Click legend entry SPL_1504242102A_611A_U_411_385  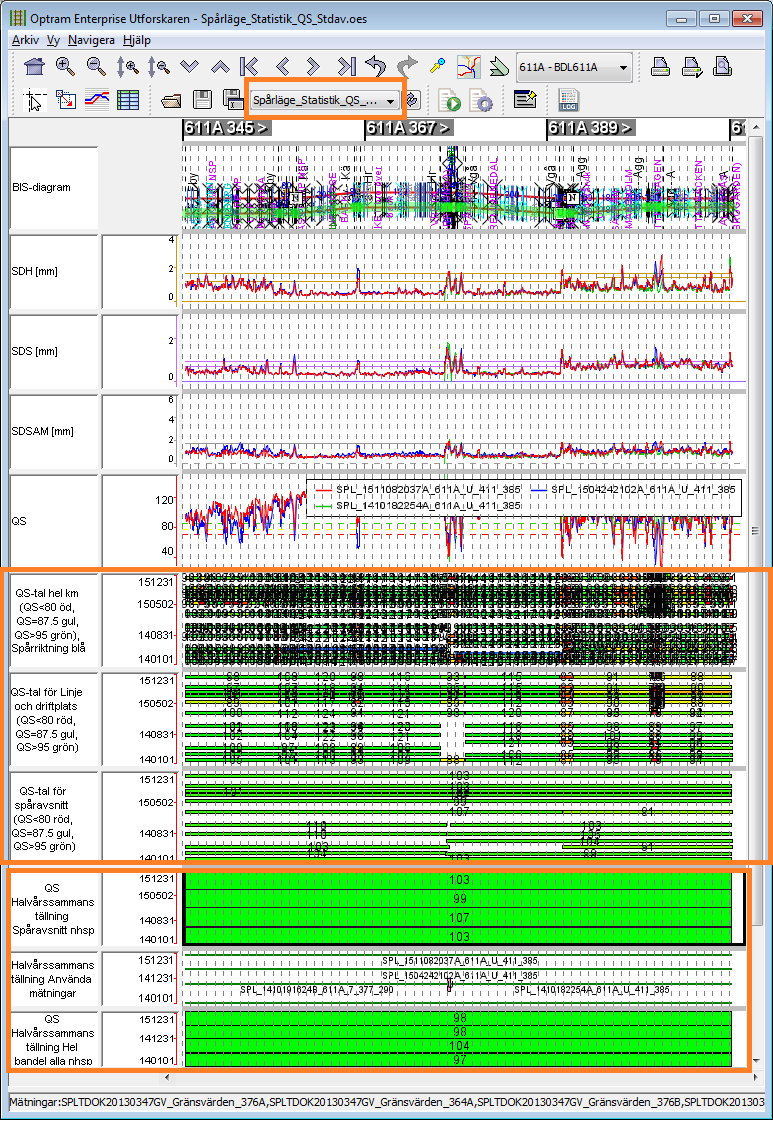coord(633,490)
